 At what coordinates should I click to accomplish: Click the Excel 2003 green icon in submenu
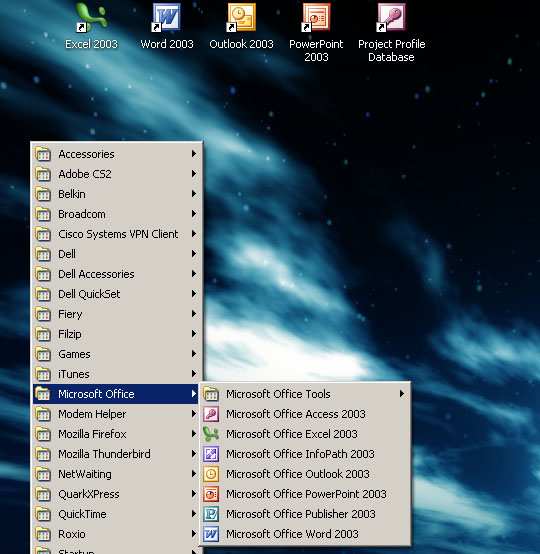(x=211, y=434)
